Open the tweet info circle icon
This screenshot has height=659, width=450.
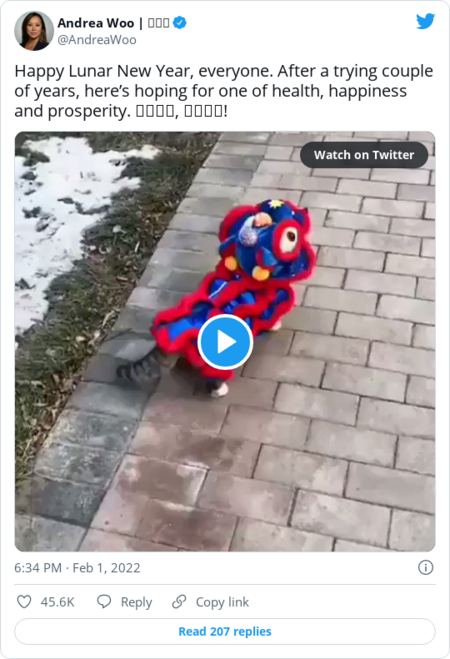click(x=426, y=567)
